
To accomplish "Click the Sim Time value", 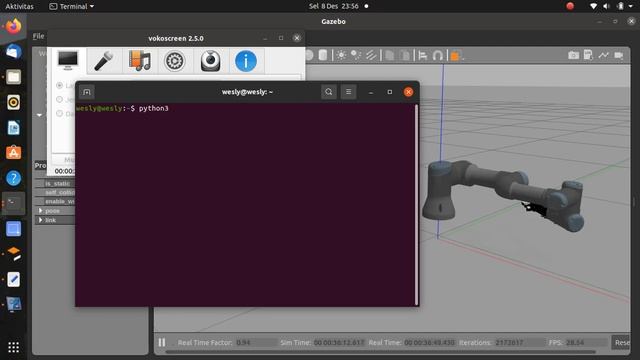I will [339, 342].
